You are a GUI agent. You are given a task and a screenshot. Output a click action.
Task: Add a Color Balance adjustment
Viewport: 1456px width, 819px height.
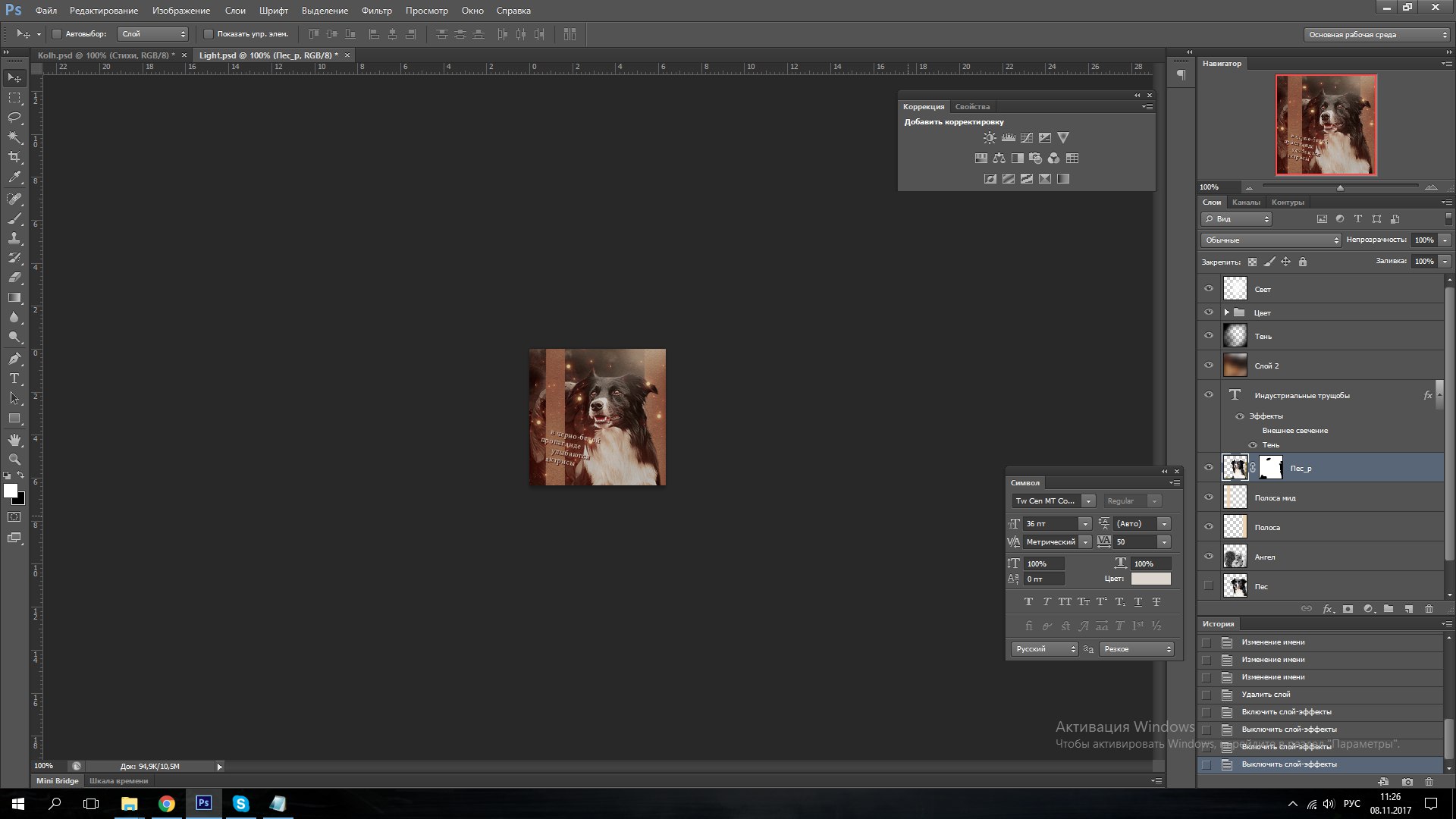(999, 158)
